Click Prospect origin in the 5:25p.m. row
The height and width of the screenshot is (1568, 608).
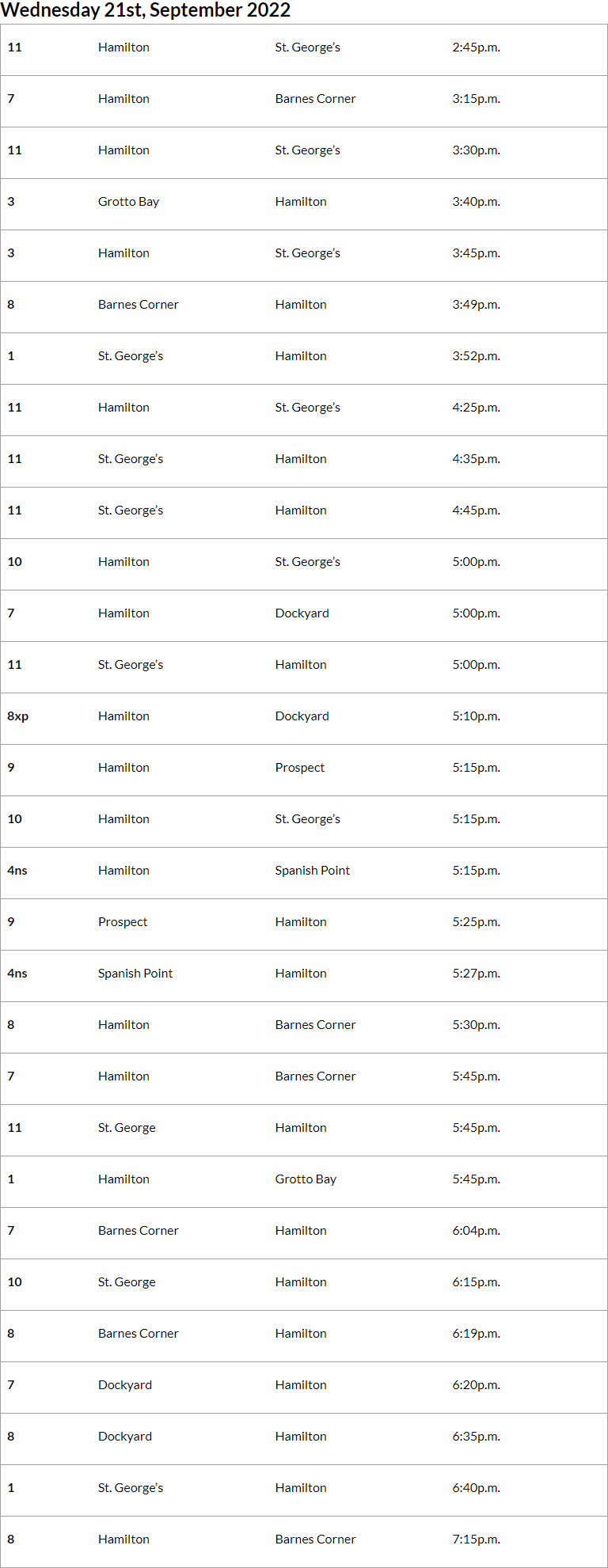pos(123,922)
